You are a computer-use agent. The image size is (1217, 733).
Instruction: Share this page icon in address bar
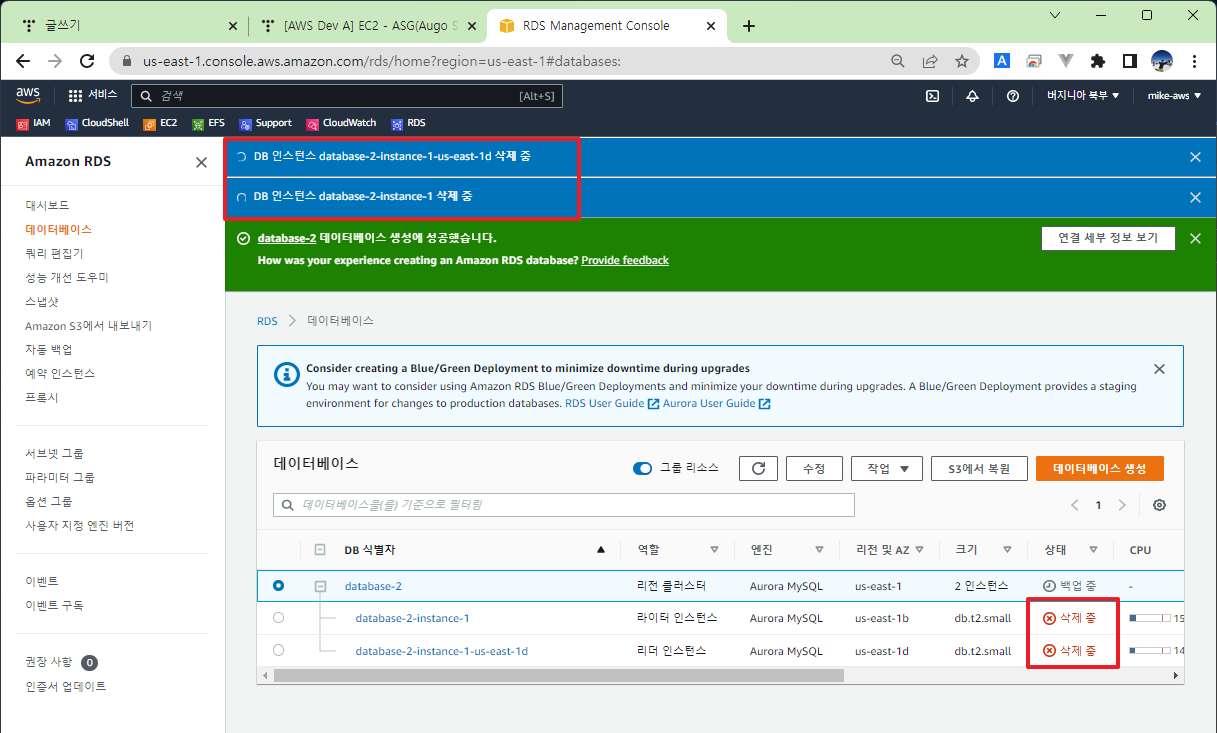(930, 61)
